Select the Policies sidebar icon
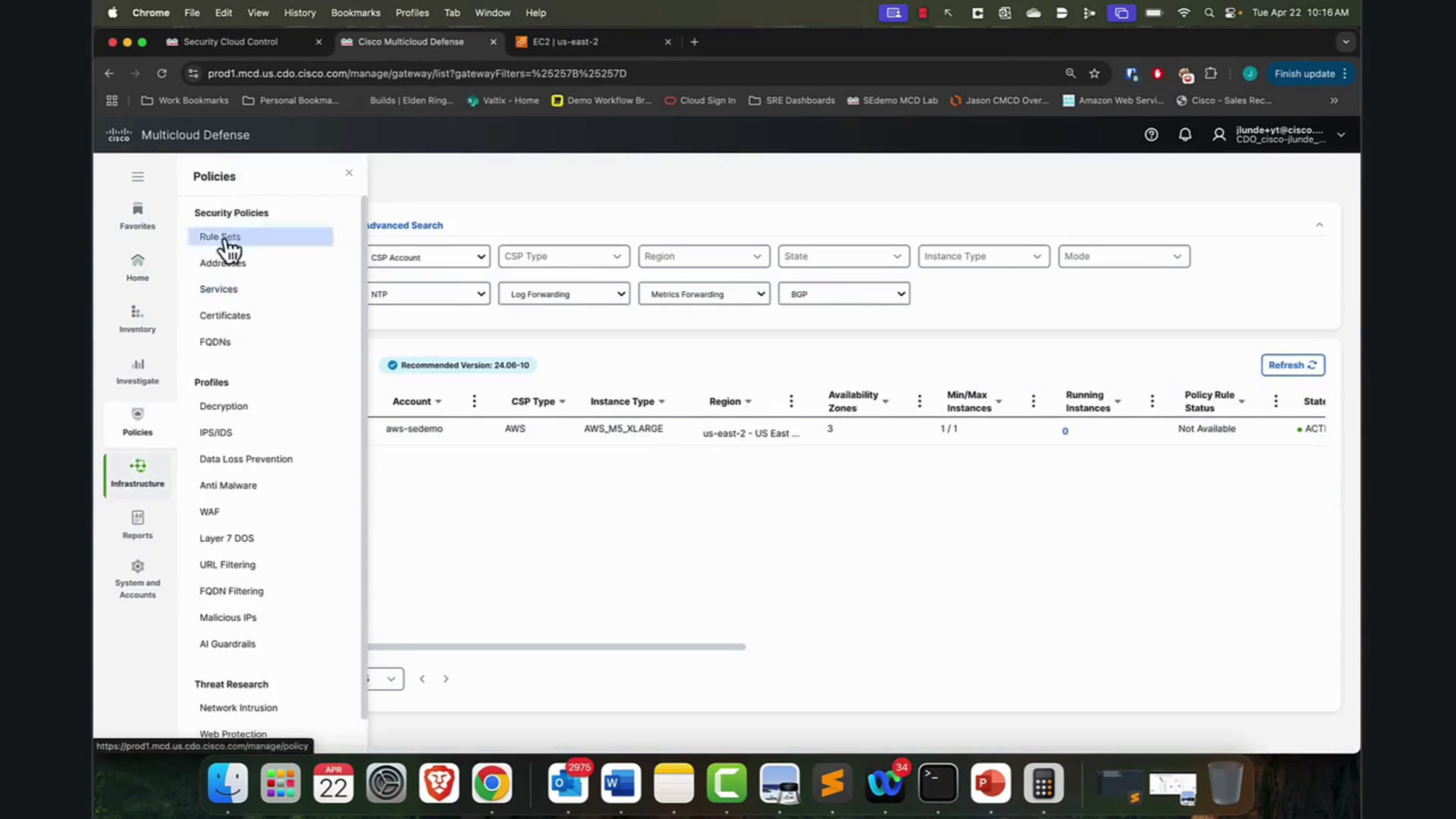The height and width of the screenshot is (819, 1456). click(x=137, y=422)
